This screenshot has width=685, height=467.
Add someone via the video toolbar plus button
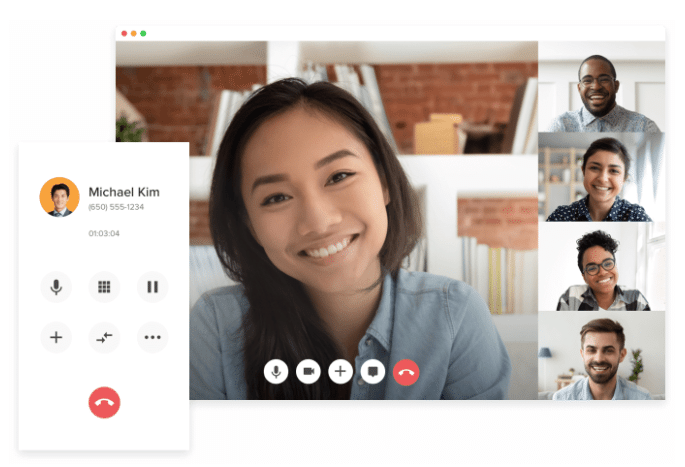pos(341,372)
